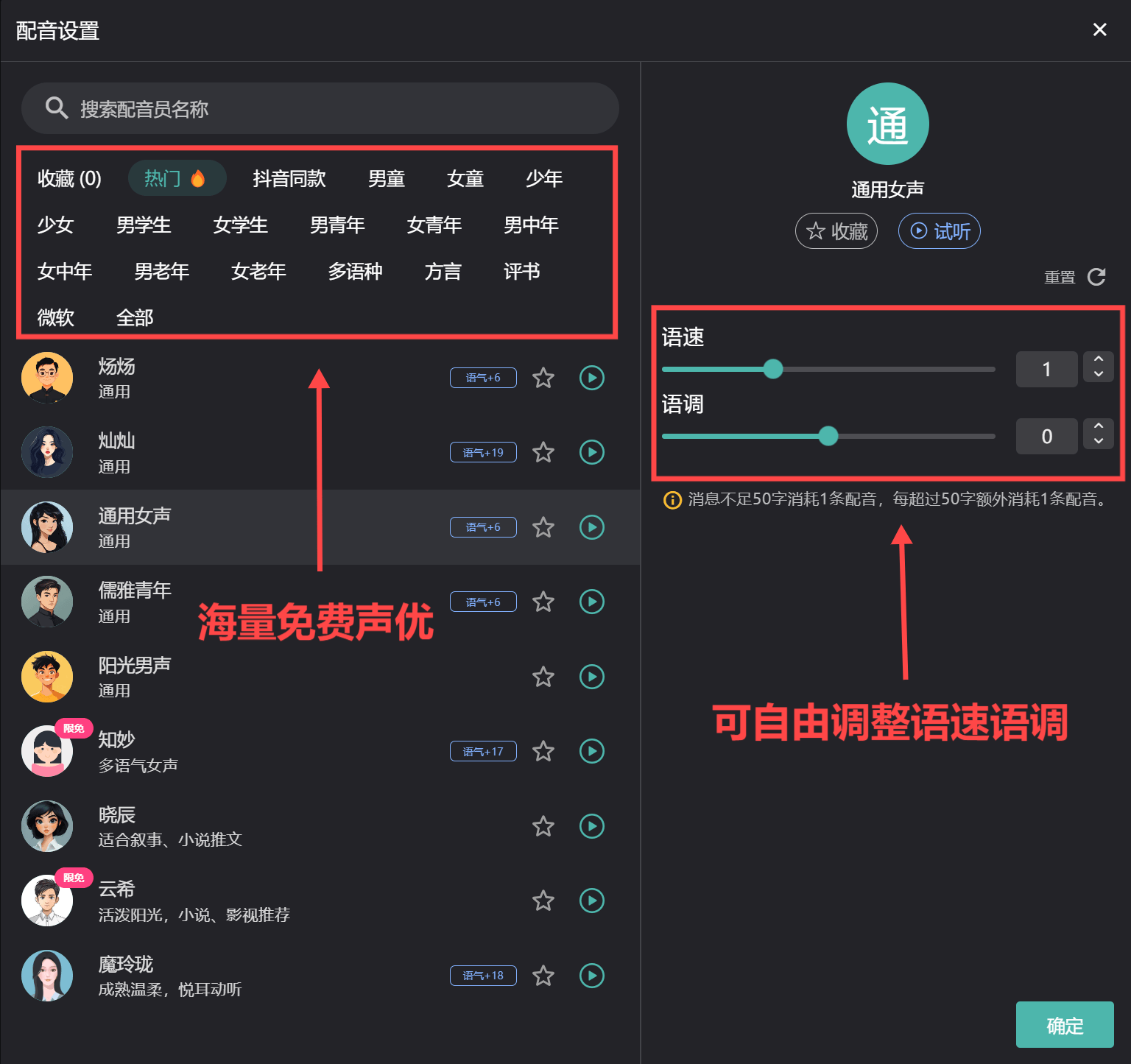Select the 方言 voice category

point(443,272)
